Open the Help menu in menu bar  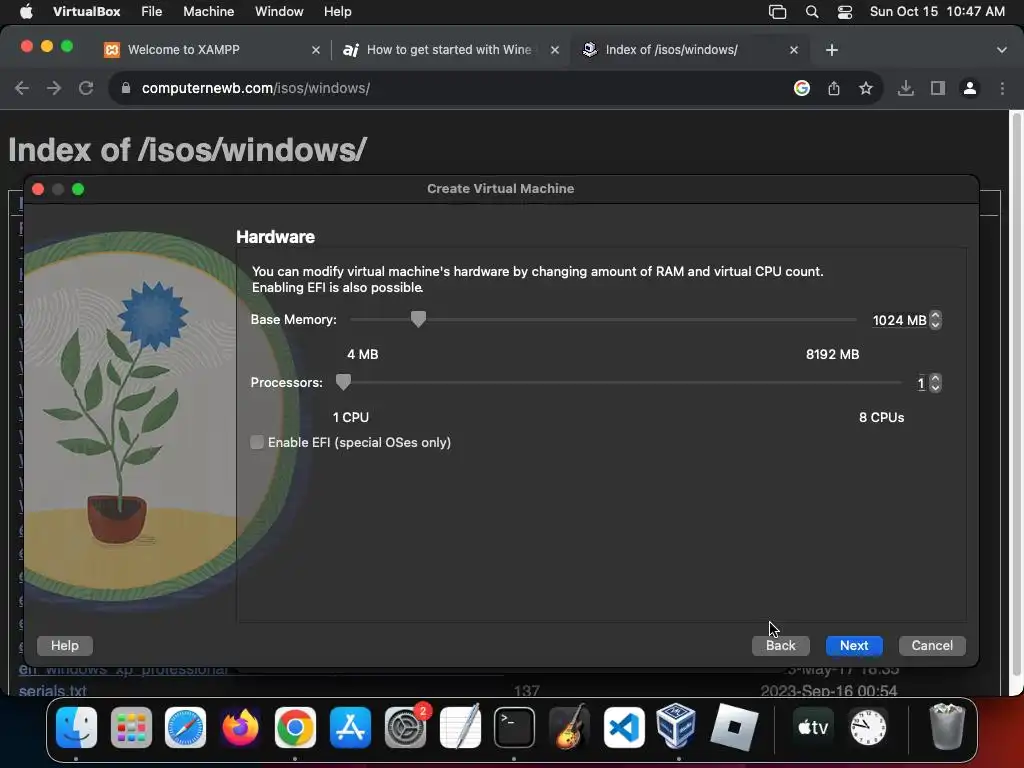(338, 12)
